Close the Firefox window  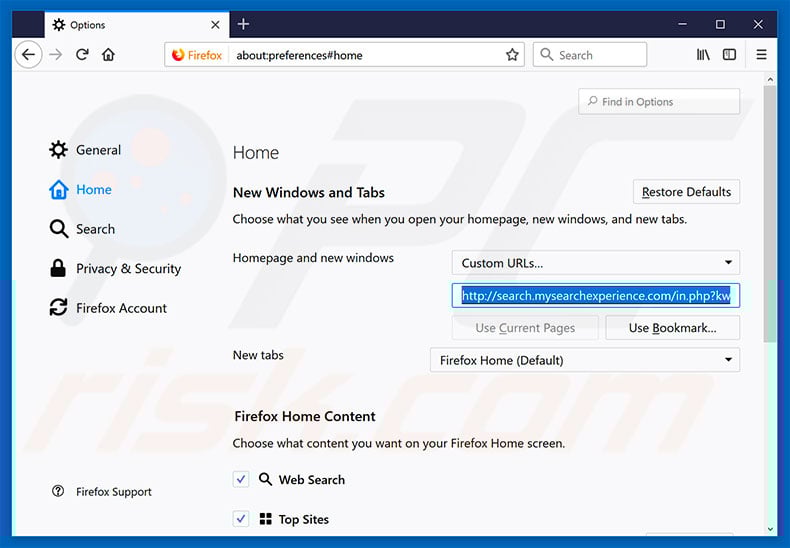758,24
